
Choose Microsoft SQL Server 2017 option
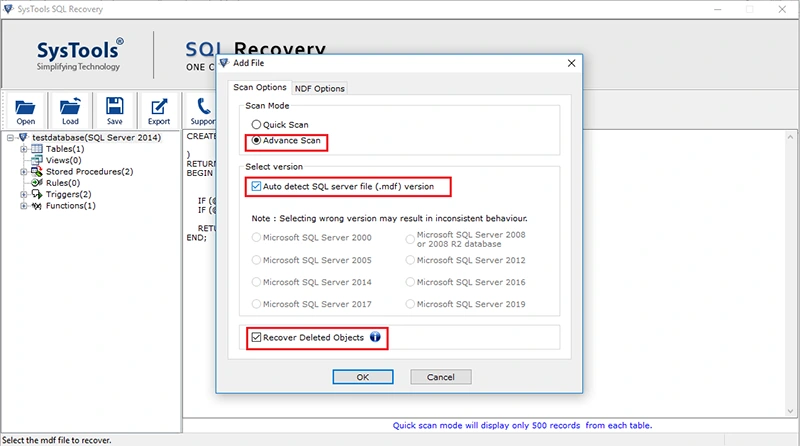(256, 304)
